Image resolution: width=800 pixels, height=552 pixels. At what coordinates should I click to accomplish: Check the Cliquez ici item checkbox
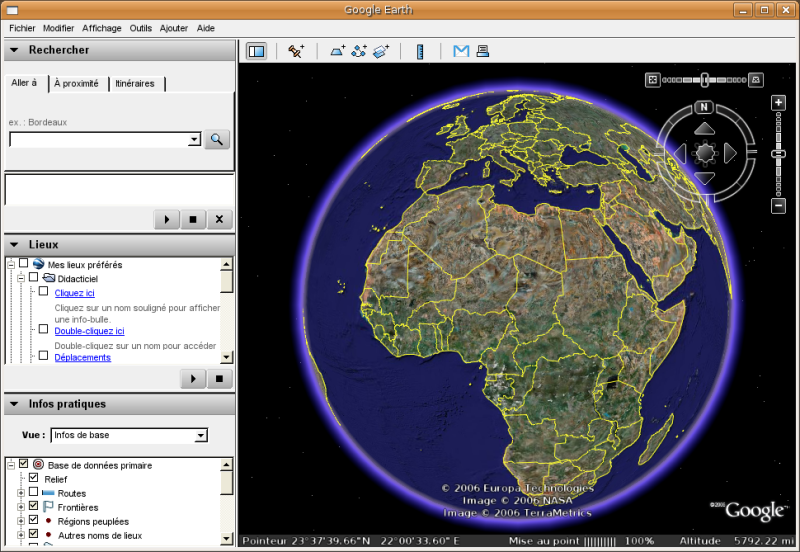click(44, 291)
